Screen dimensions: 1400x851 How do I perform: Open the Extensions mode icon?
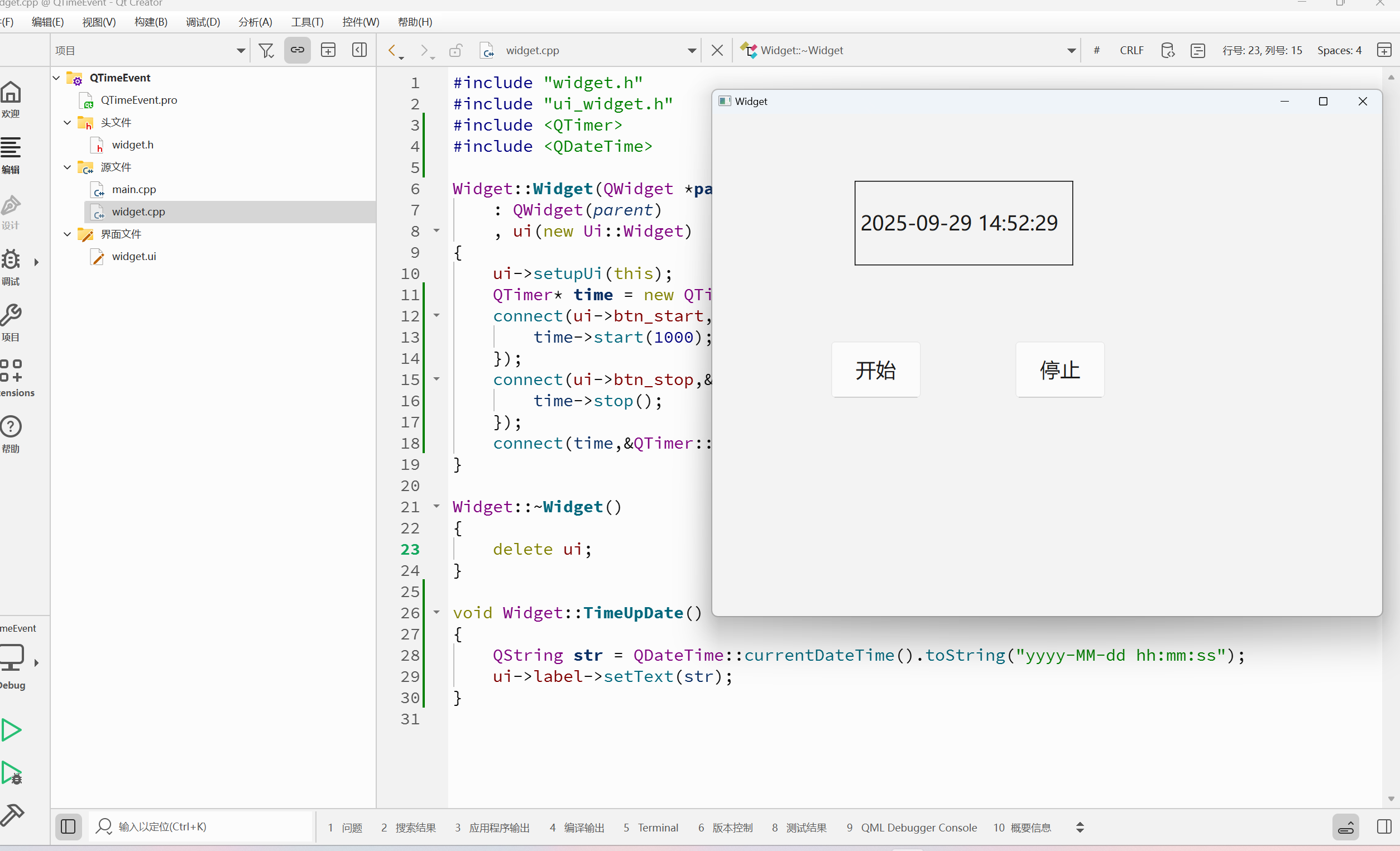point(11,371)
